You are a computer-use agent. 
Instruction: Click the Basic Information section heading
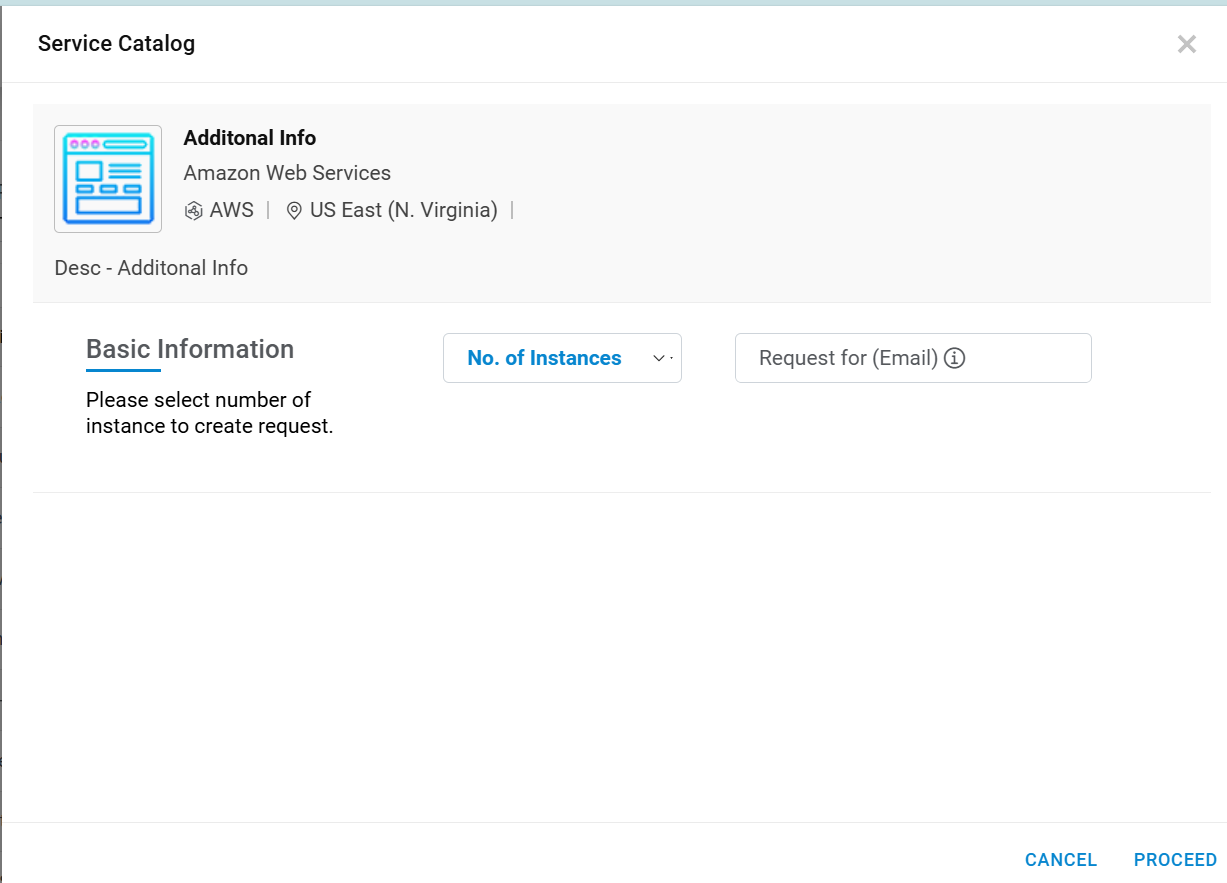[x=190, y=349]
